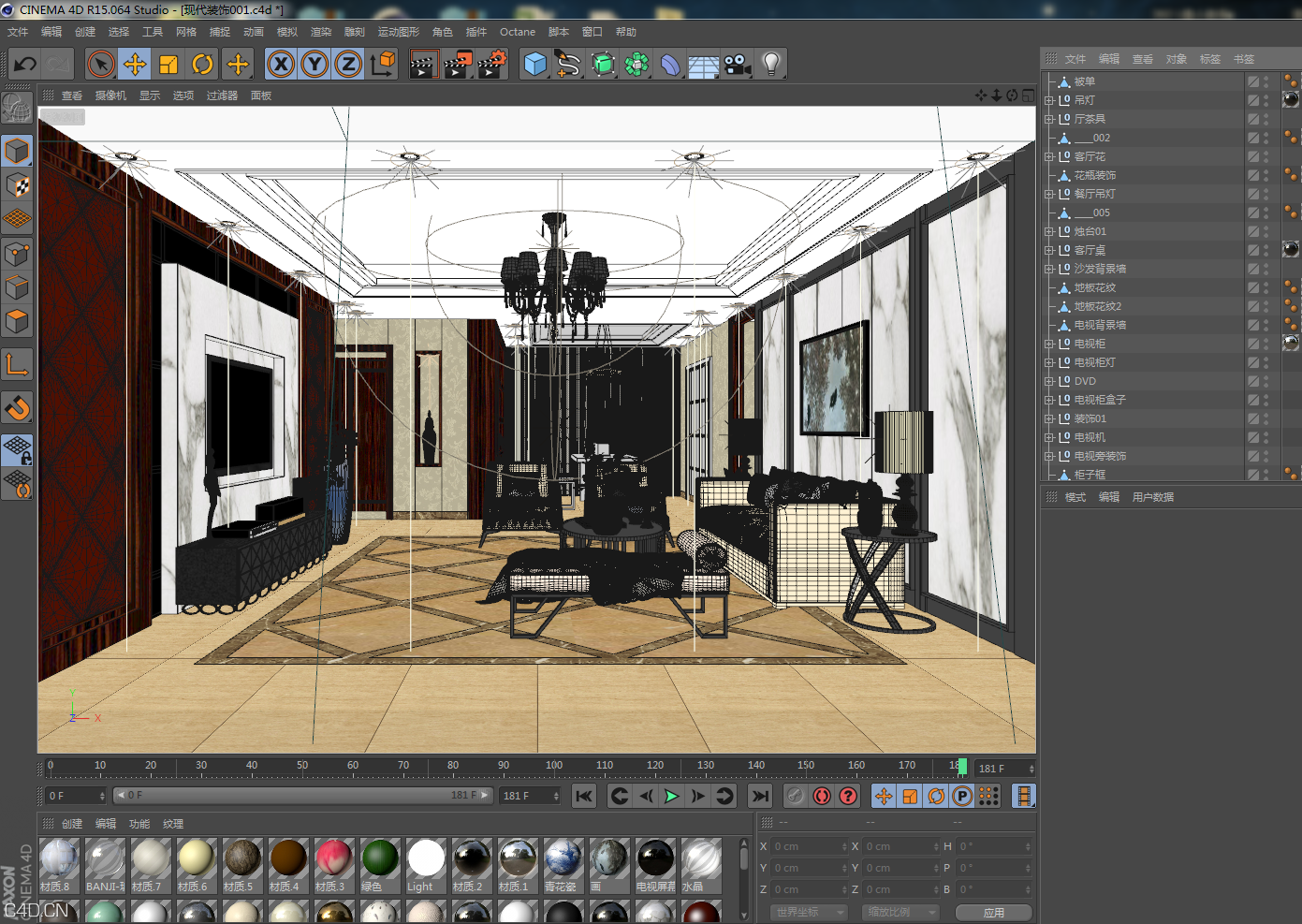The image size is (1302, 924).
Task: Play the animation forward
Action: pos(671,796)
